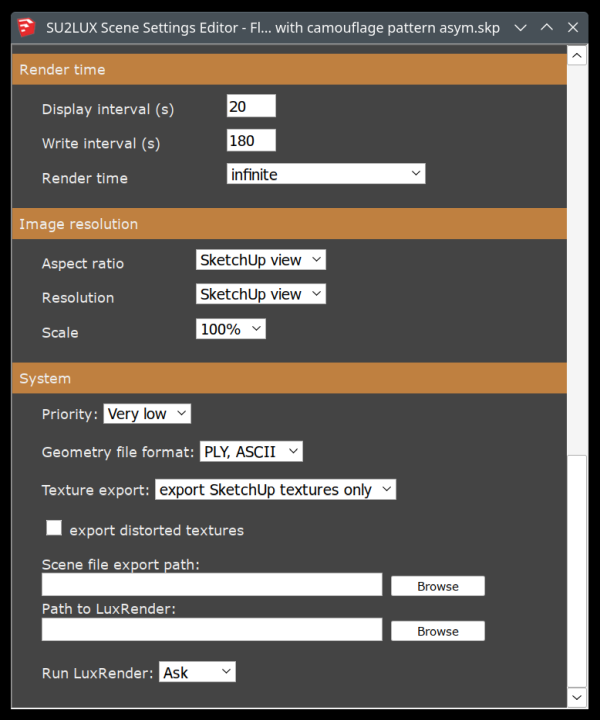Open the Resolution dropdown

point(261,294)
